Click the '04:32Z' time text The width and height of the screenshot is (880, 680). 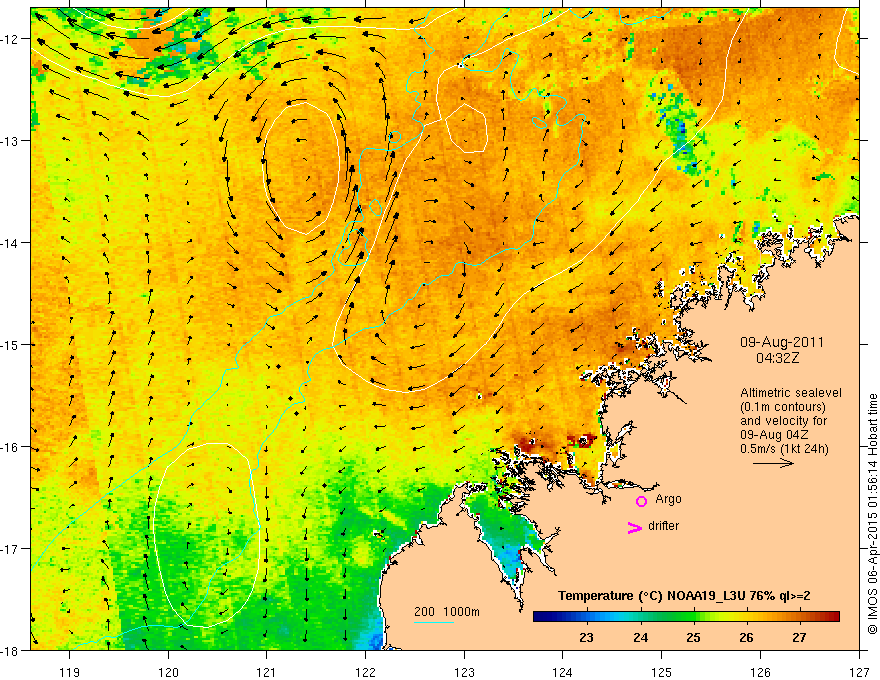[x=777, y=358]
